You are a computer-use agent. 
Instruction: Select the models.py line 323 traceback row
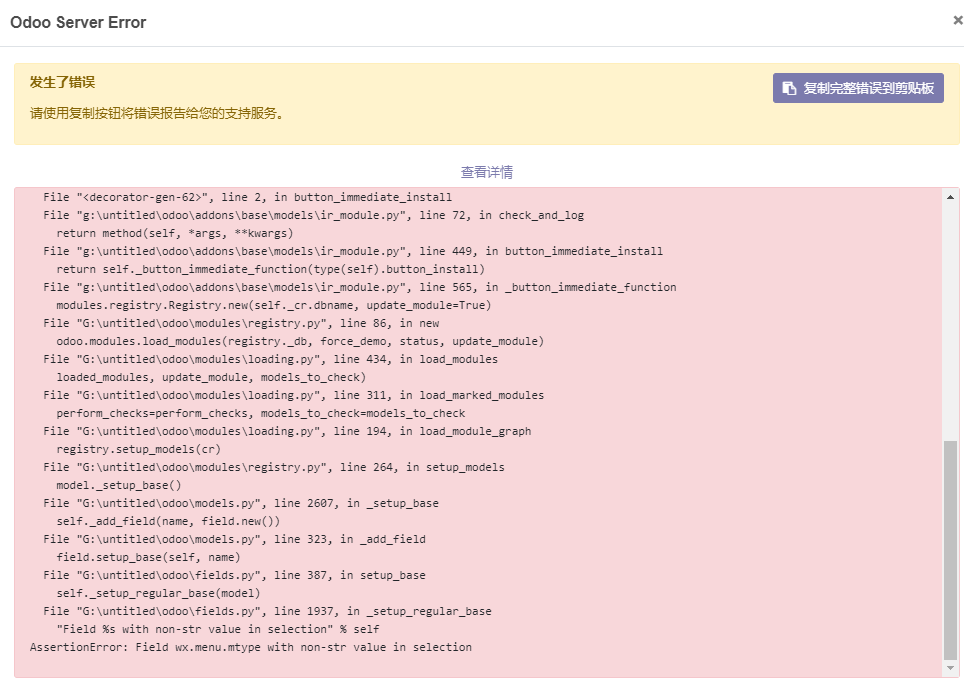point(234,539)
